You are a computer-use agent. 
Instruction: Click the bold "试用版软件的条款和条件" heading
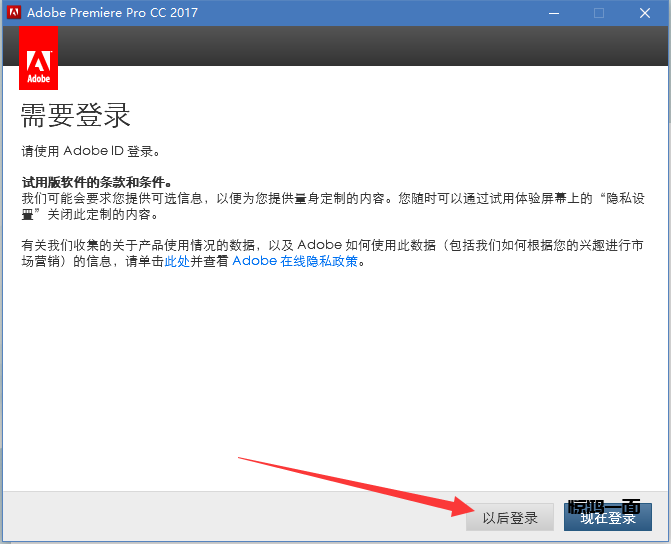coord(97,182)
